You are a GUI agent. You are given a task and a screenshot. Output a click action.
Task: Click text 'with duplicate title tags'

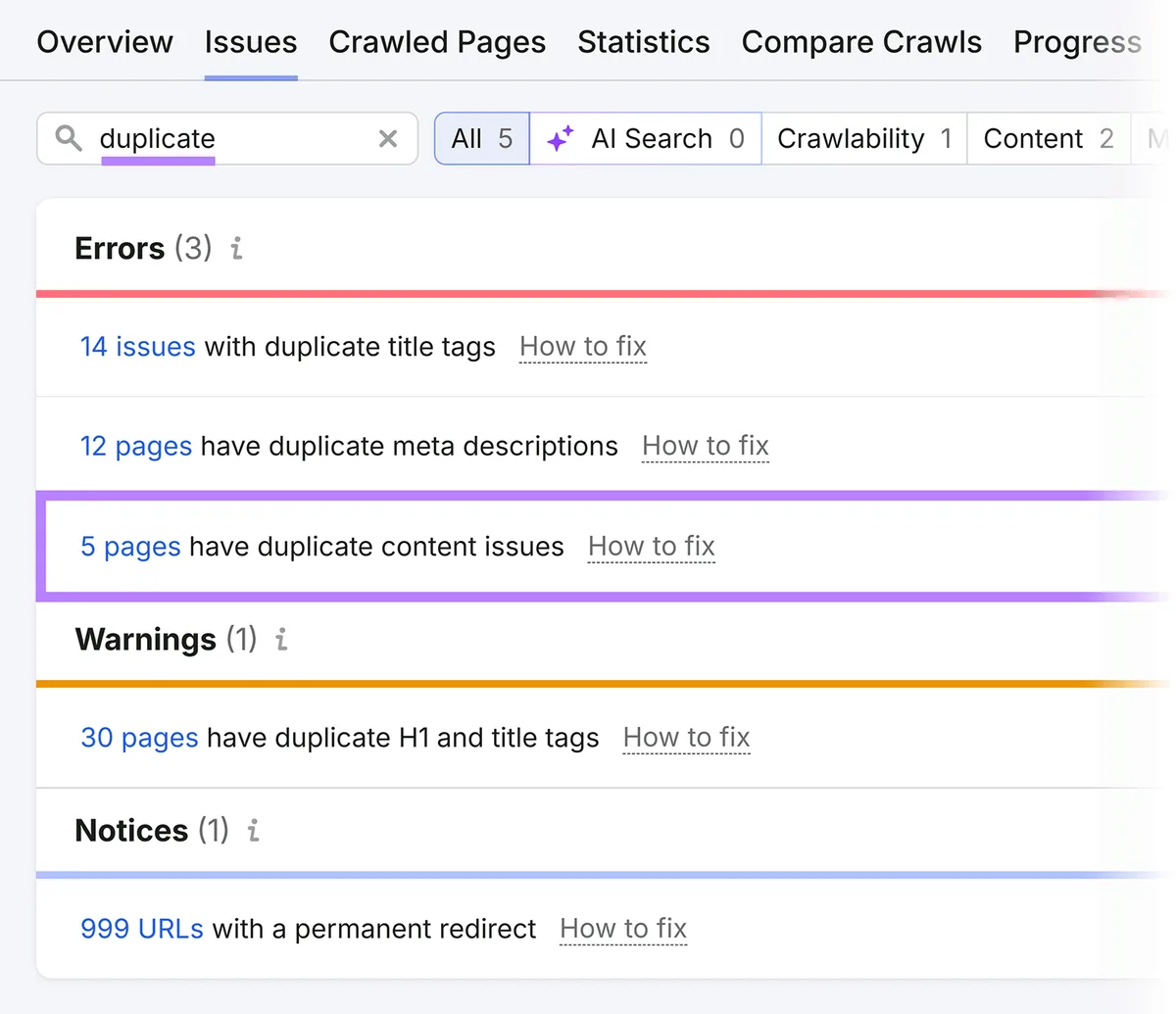click(350, 347)
